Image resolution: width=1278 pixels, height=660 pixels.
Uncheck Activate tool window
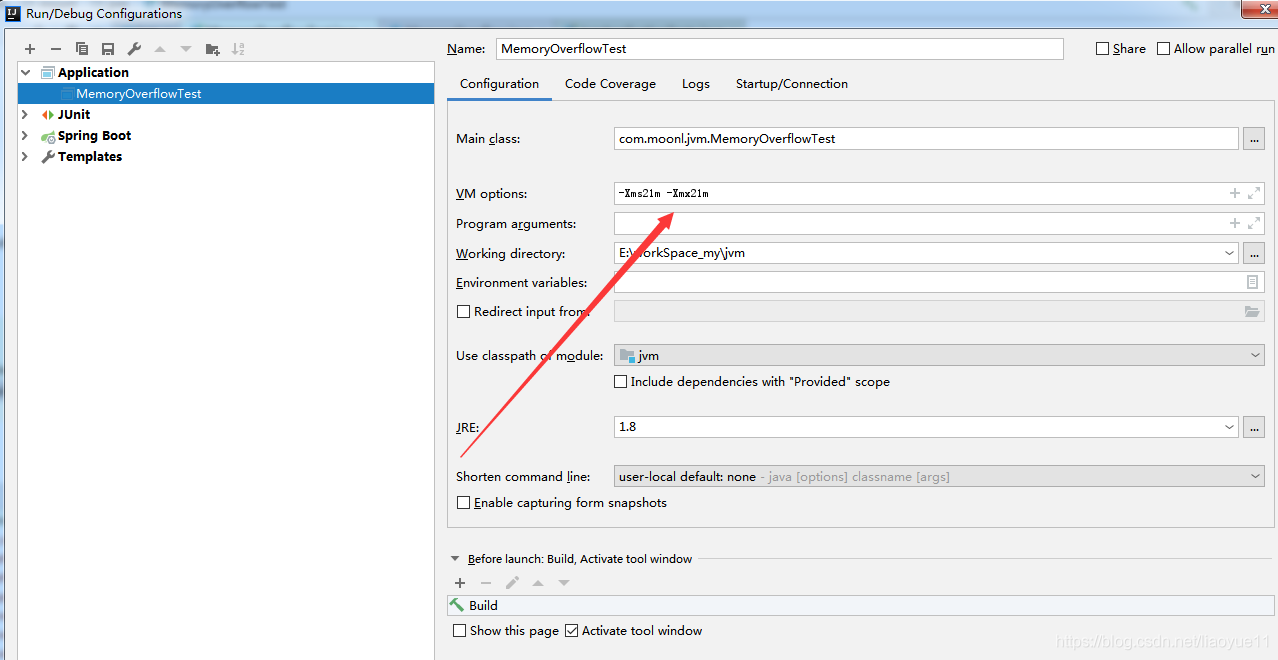tap(572, 631)
